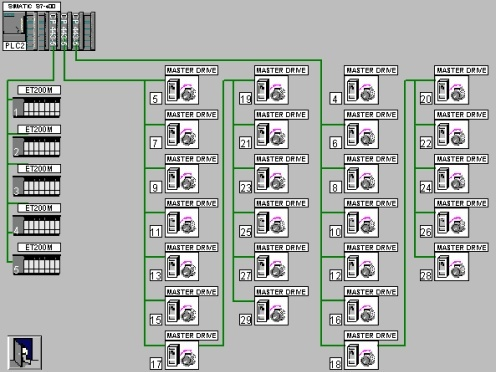
Task: Click address box number 20
Action: 426,99
